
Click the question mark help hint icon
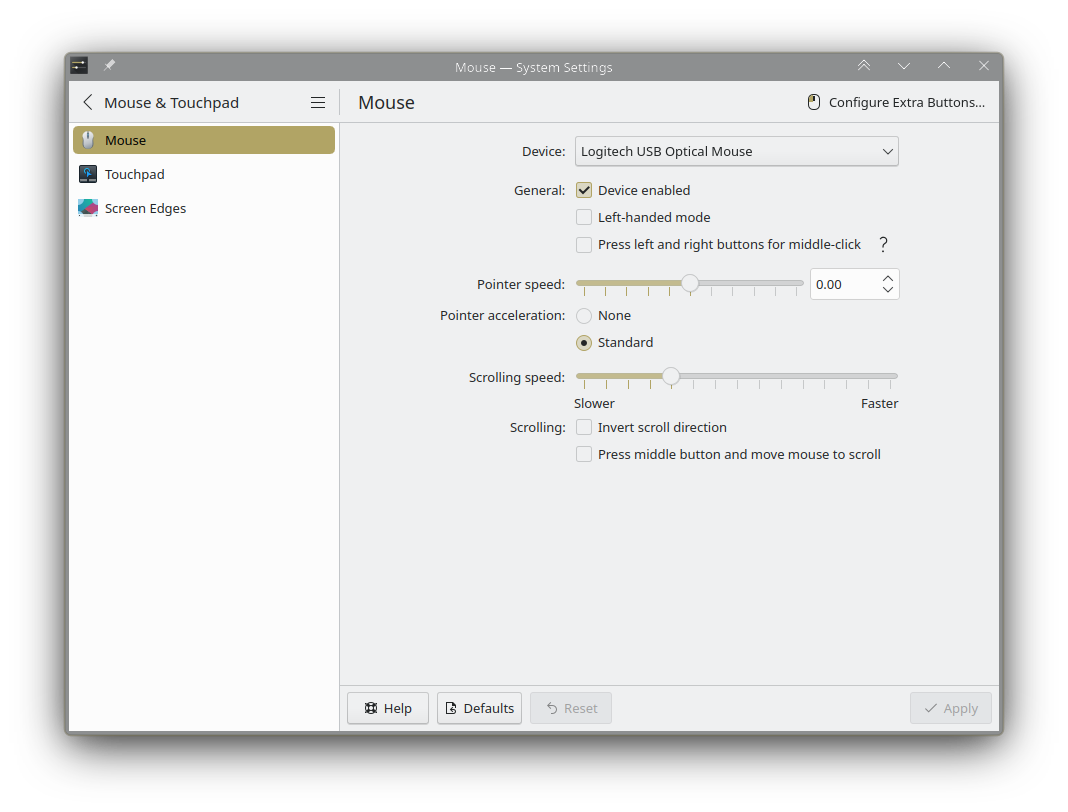[883, 245]
